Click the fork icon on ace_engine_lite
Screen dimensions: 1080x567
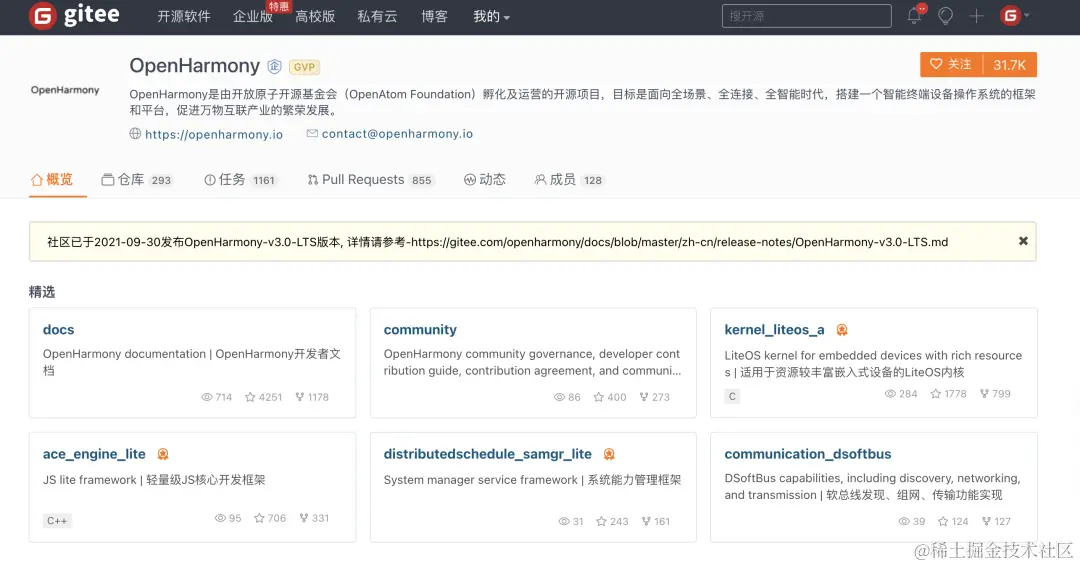click(304, 518)
